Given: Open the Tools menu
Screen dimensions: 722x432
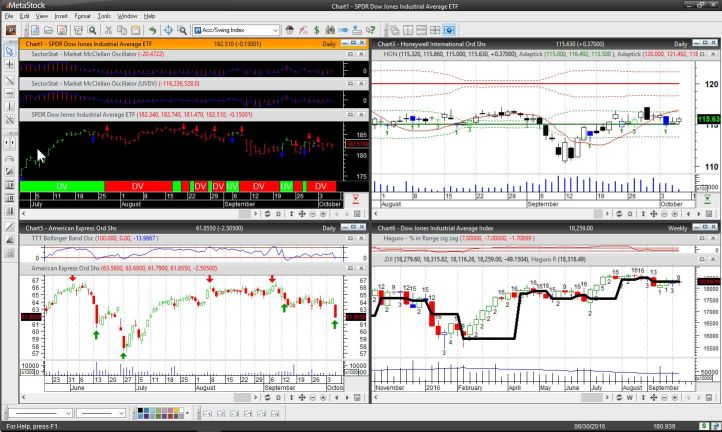Looking at the screenshot, I should (x=104, y=16).
